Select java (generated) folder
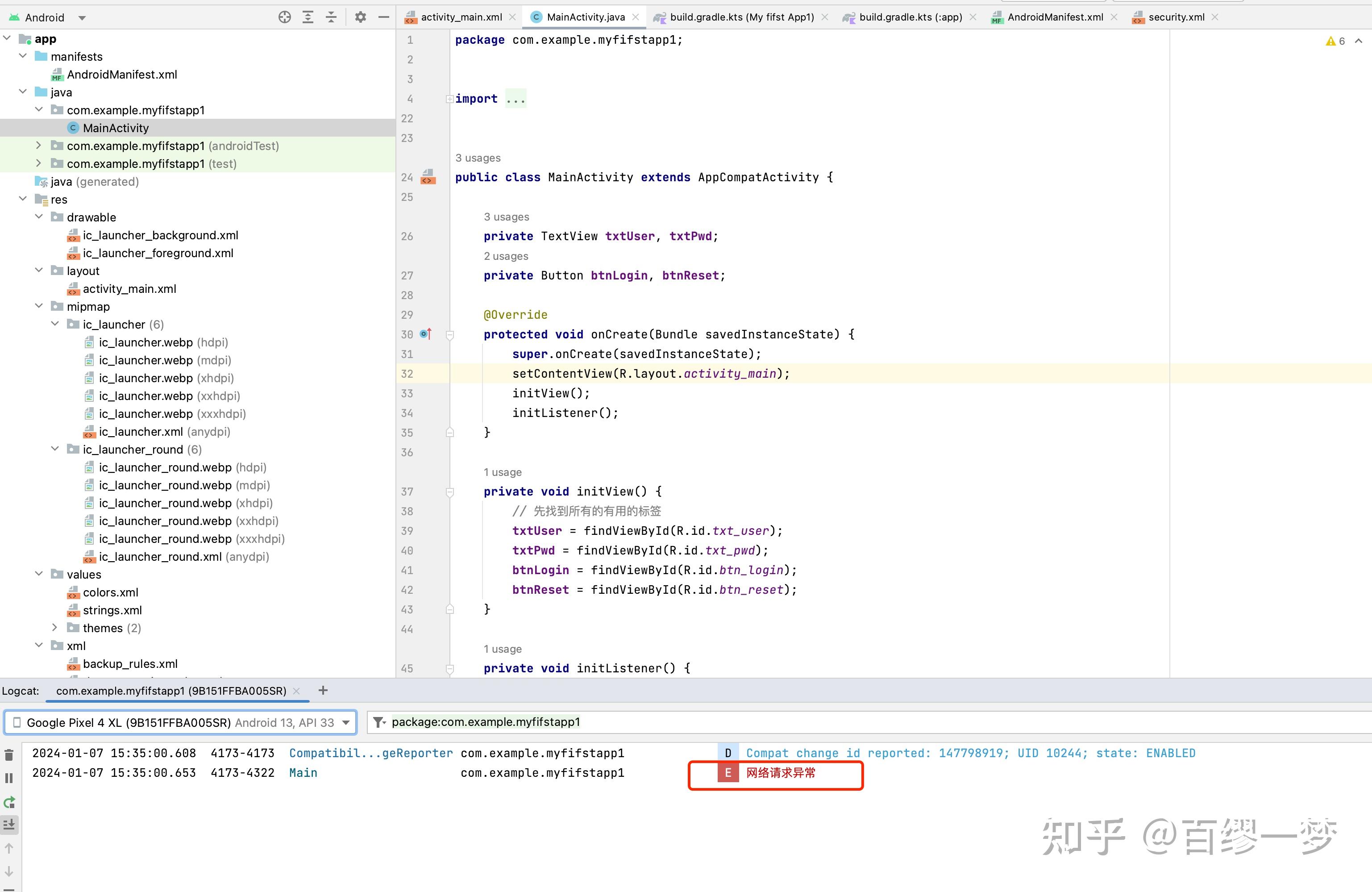 (87, 182)
